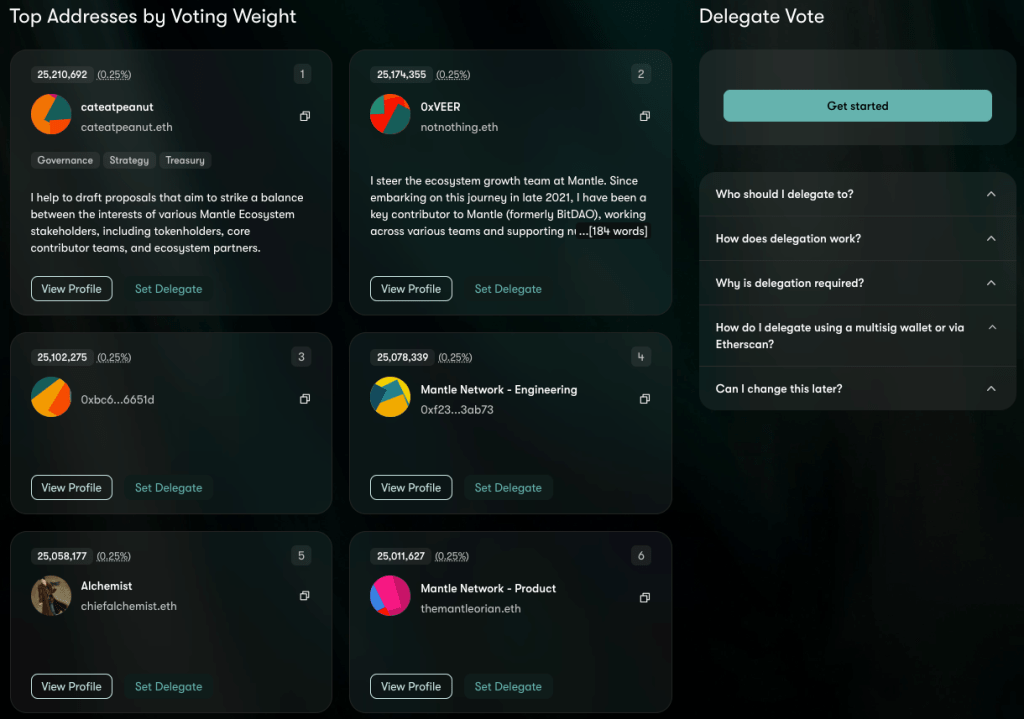Click Alchemist's profile picture

(x=50, y=595)
